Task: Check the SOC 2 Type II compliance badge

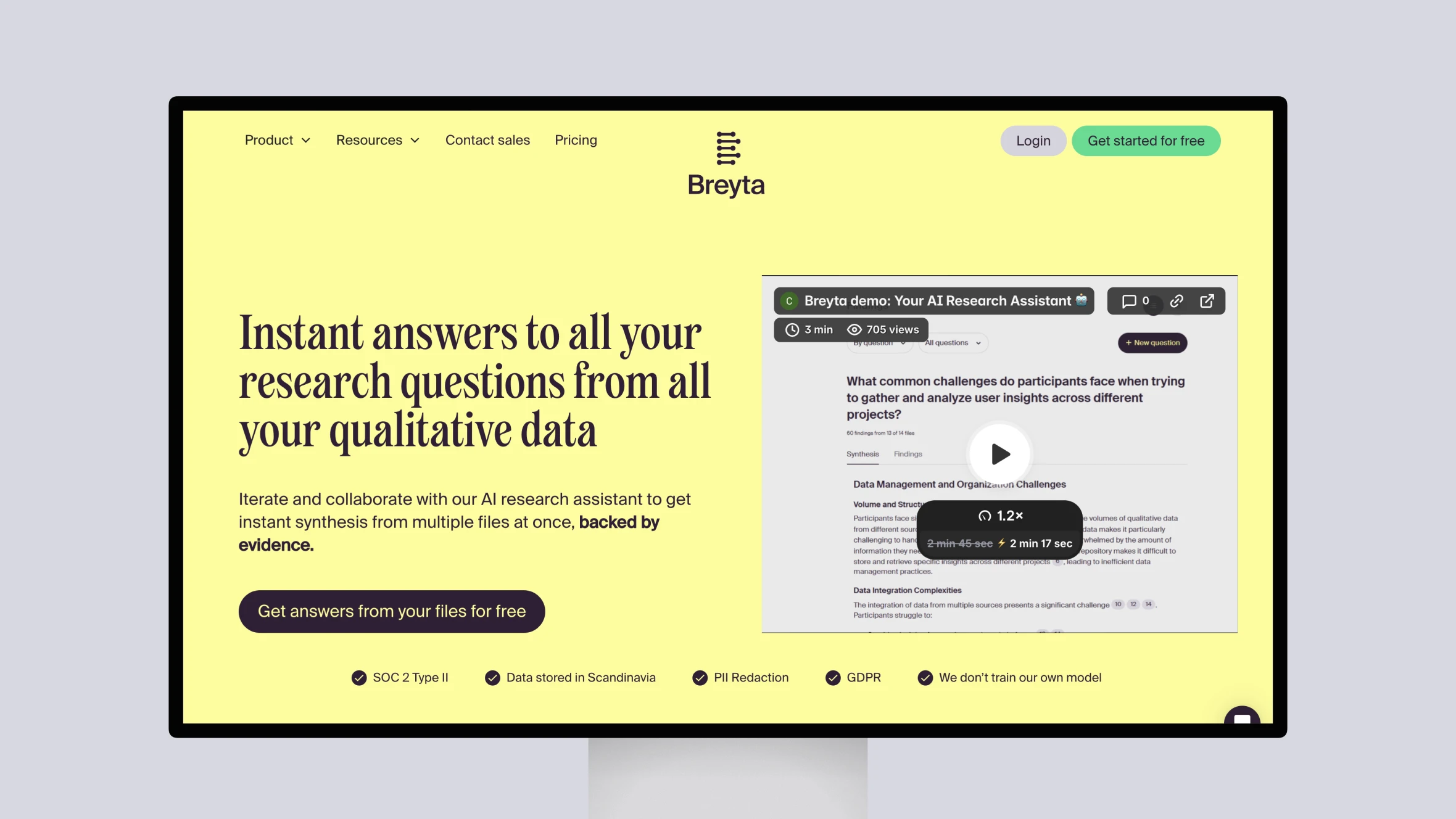Action: tap(399, 677)
